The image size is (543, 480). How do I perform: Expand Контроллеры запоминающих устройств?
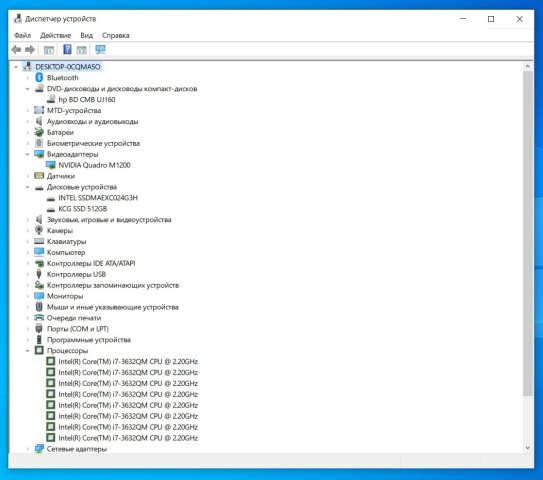[x=27, y=285]
